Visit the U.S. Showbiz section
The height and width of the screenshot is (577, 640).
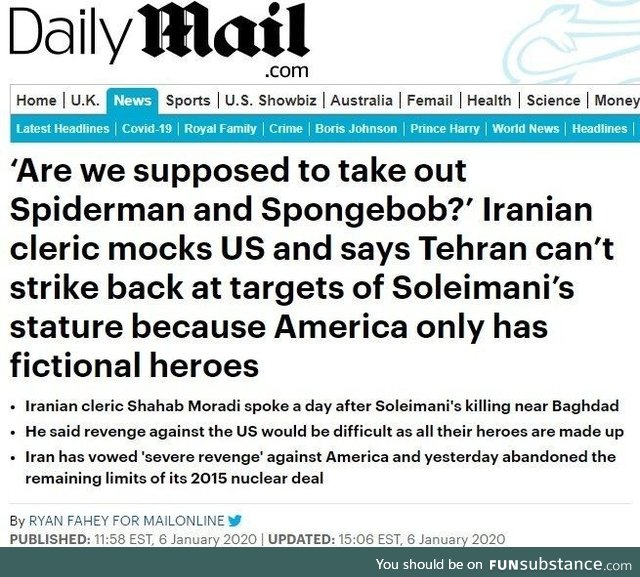coord(271,100)
